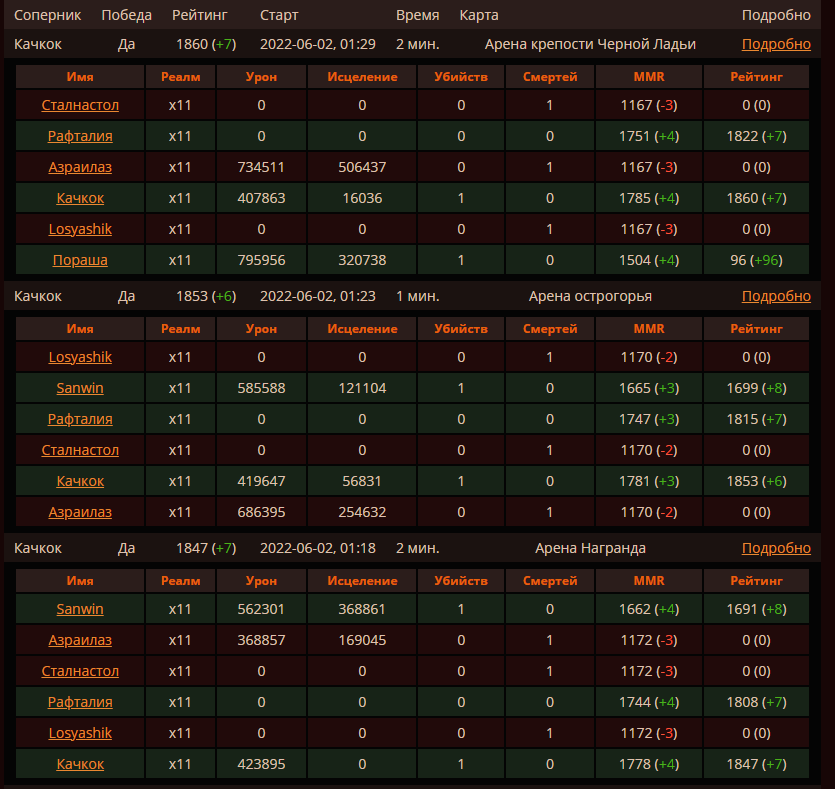Screen dimensions: 835x789
Task: Open Подробно link for Арена Награнда match
Action: click(776, 548)
